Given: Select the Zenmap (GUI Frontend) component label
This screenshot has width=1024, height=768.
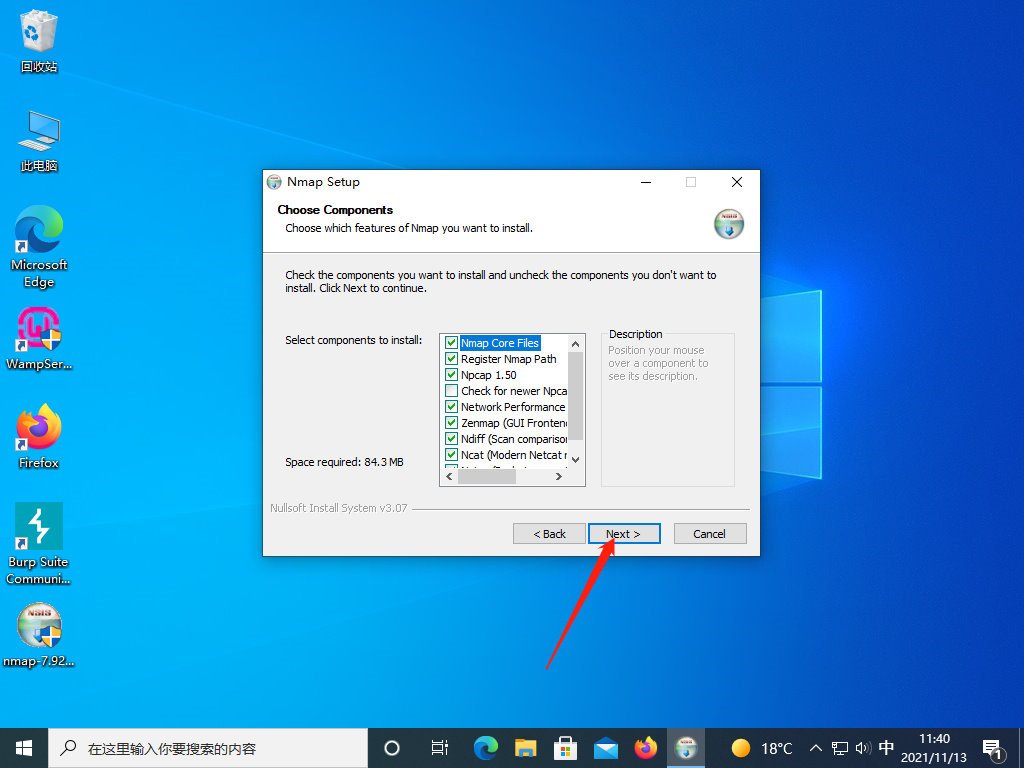Looking at the screenshot, I should click(x=514, y=423).
